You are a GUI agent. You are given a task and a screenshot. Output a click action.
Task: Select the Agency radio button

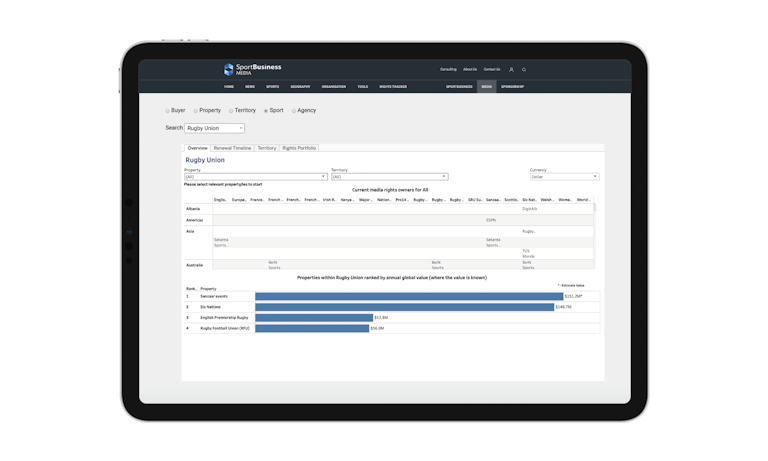[294, 111]
